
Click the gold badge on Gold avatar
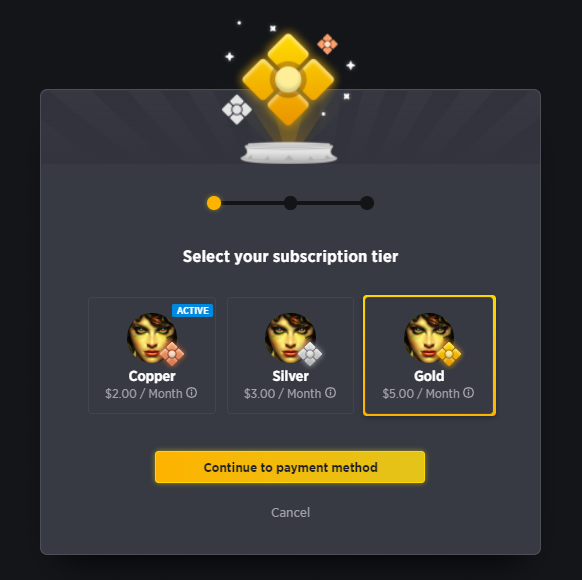pos(449,354)
